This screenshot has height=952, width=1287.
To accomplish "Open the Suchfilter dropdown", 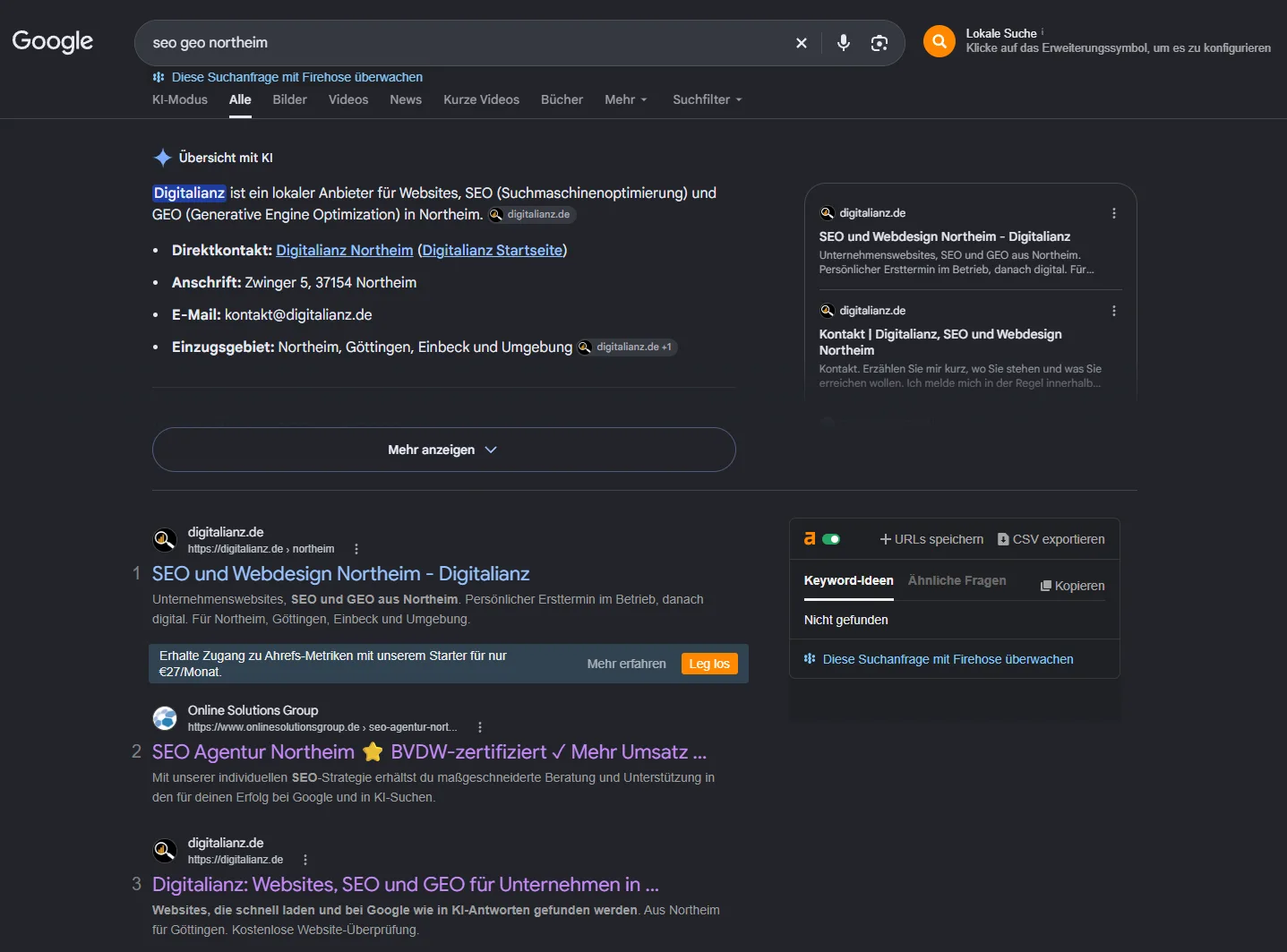I will (708, 99).
